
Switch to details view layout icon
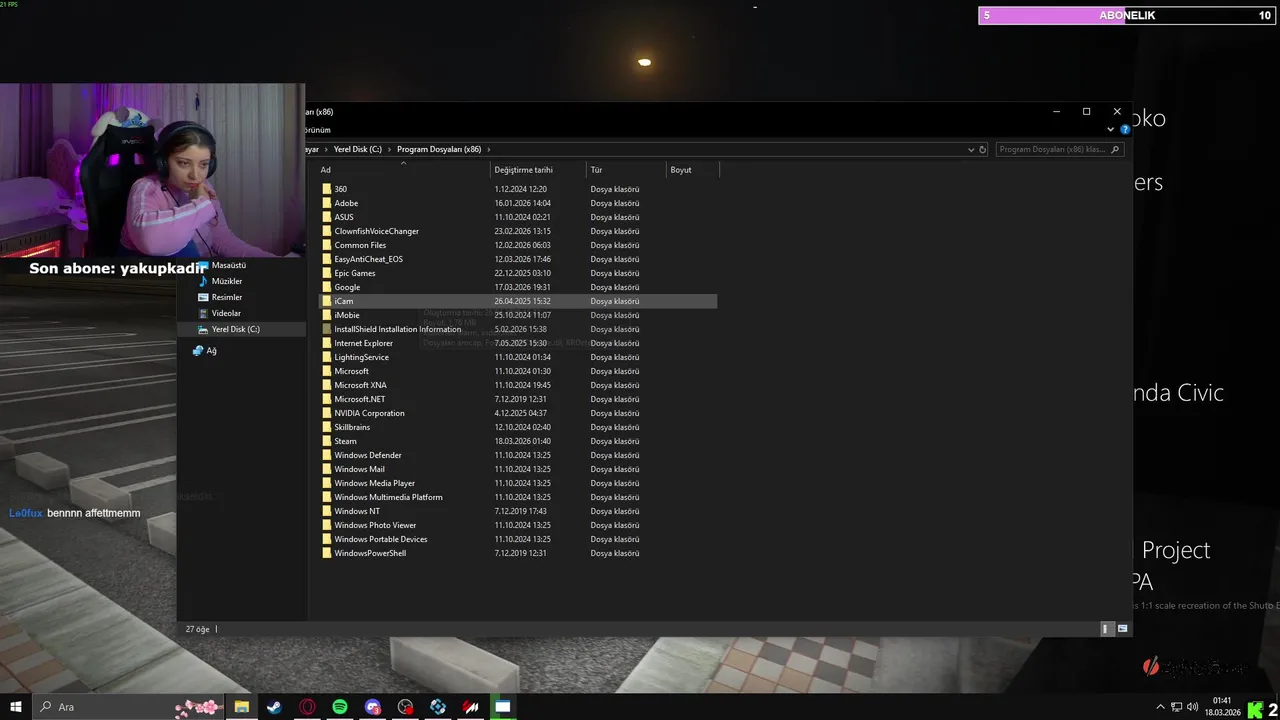1106,629
